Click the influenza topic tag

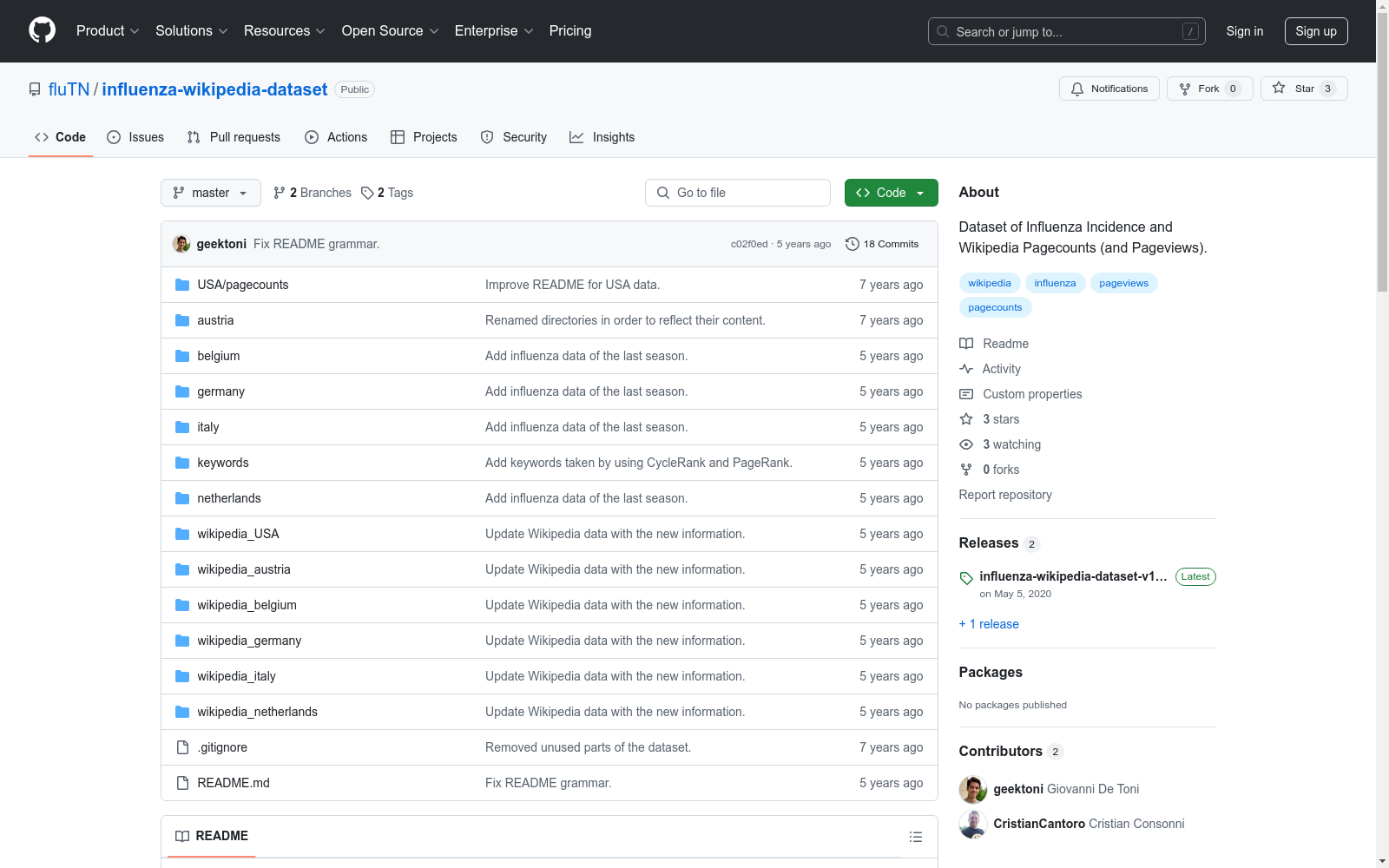1056,283
